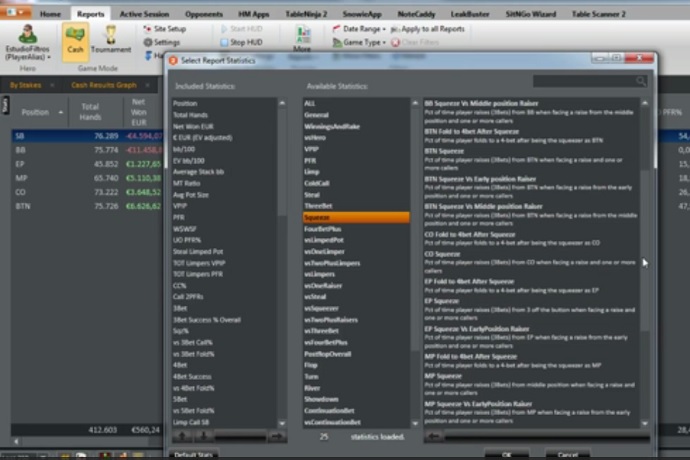Viewport: 690px width, 460px height.
Task: Move selected statistic down with down arrow
Action: pyautogui.click(x=204, y=436)
